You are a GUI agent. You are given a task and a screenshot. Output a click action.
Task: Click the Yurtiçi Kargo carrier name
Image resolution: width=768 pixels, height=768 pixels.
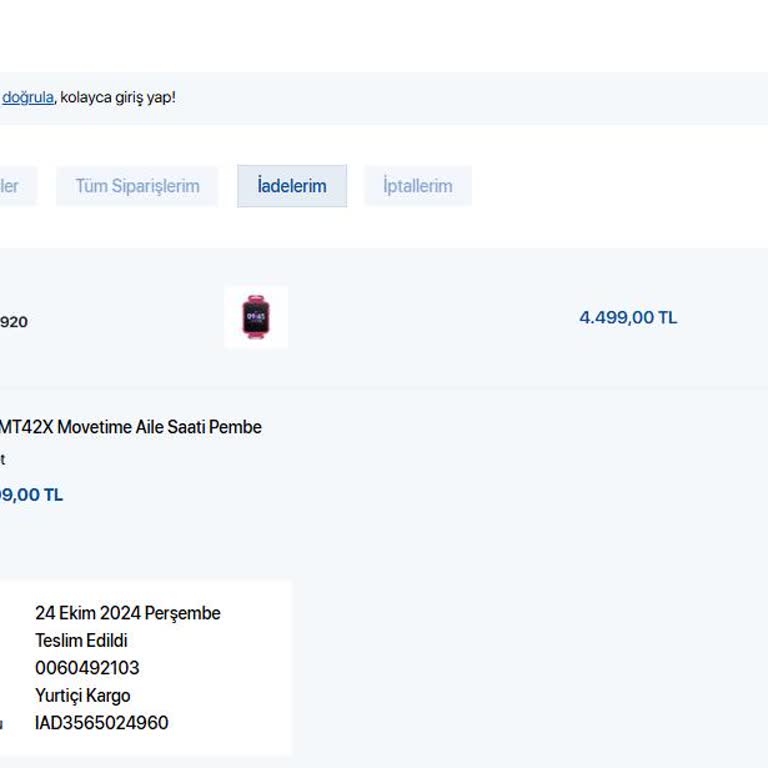coord(82,696)
